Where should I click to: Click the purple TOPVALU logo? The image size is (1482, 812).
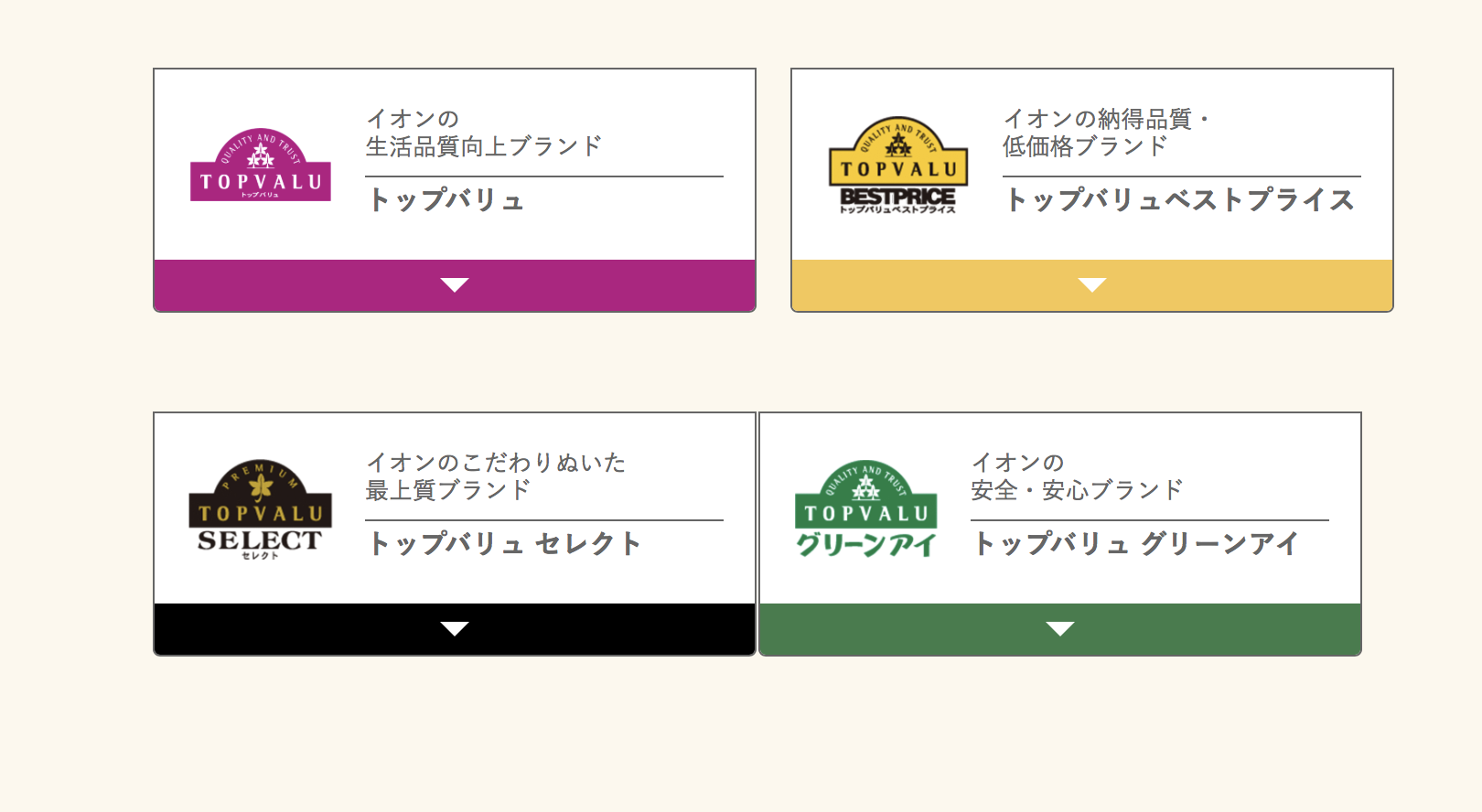click(261, 165)
